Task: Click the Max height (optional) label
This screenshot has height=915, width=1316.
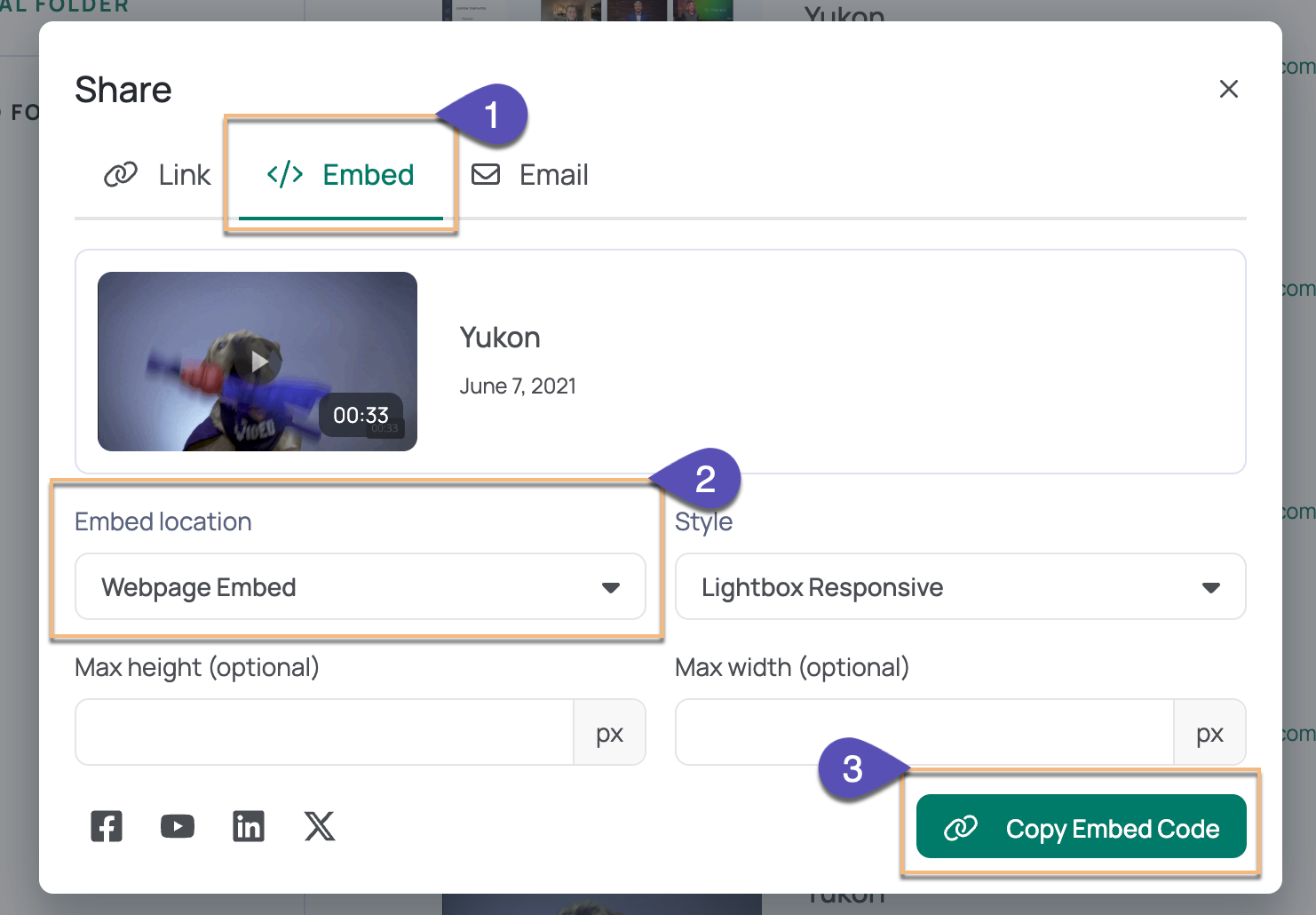Action: 197,667
